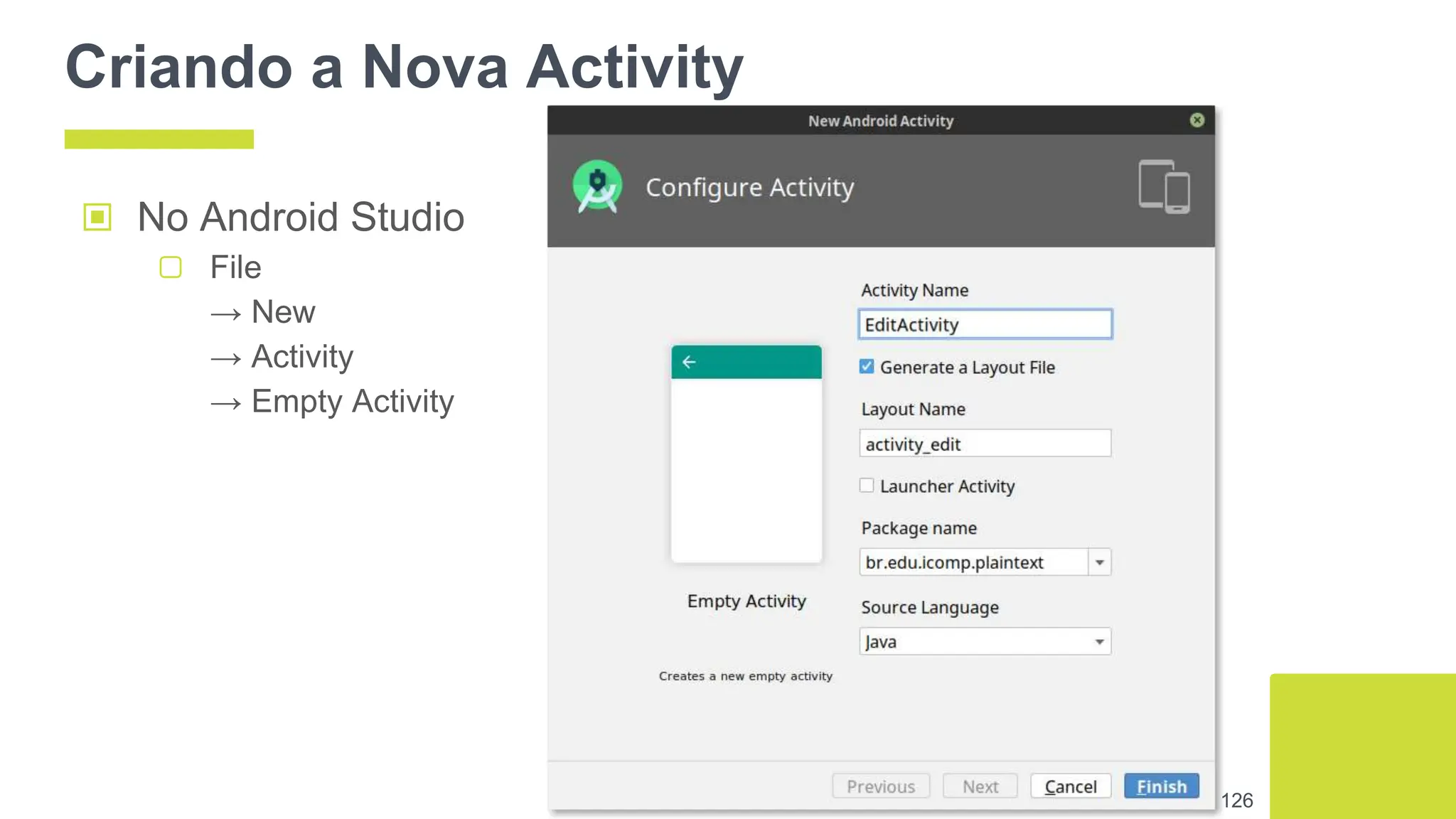This screenshot has width=1456, height=819.
Task: Click the Cancel button
Action: pyautogui.click(x=1071, y=786)
